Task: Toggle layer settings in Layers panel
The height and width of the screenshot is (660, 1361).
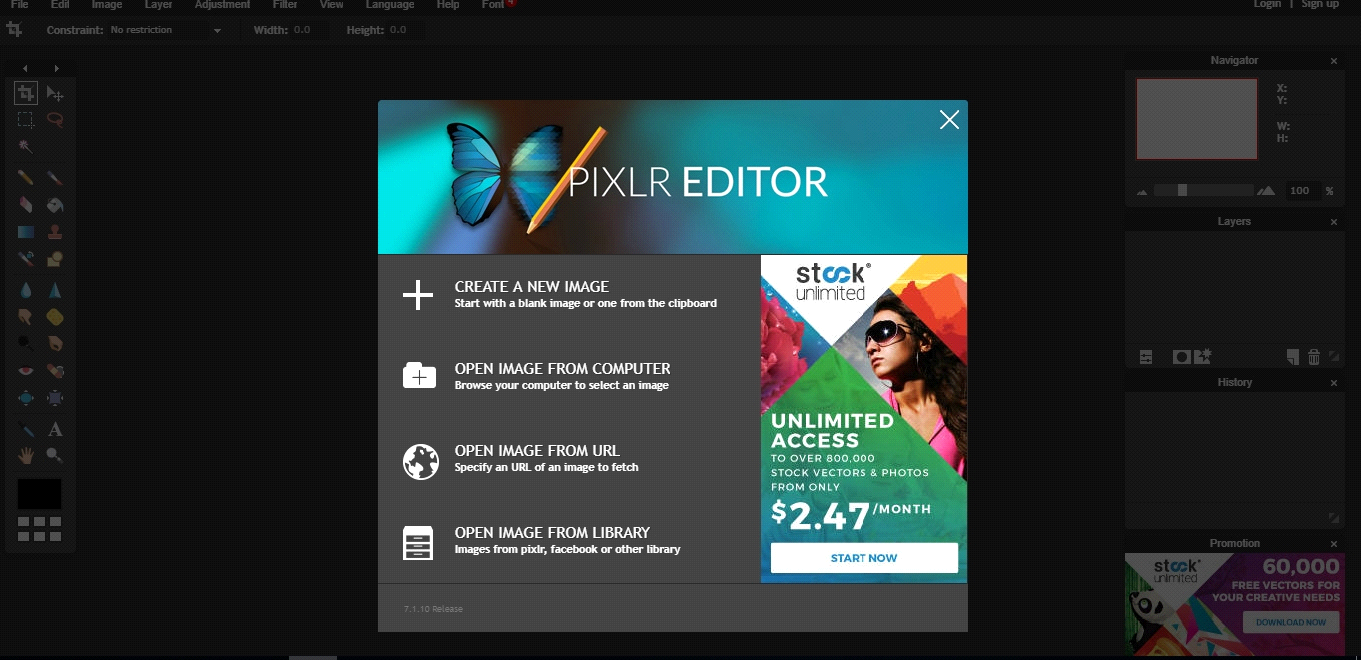Action: [1146, 357]
